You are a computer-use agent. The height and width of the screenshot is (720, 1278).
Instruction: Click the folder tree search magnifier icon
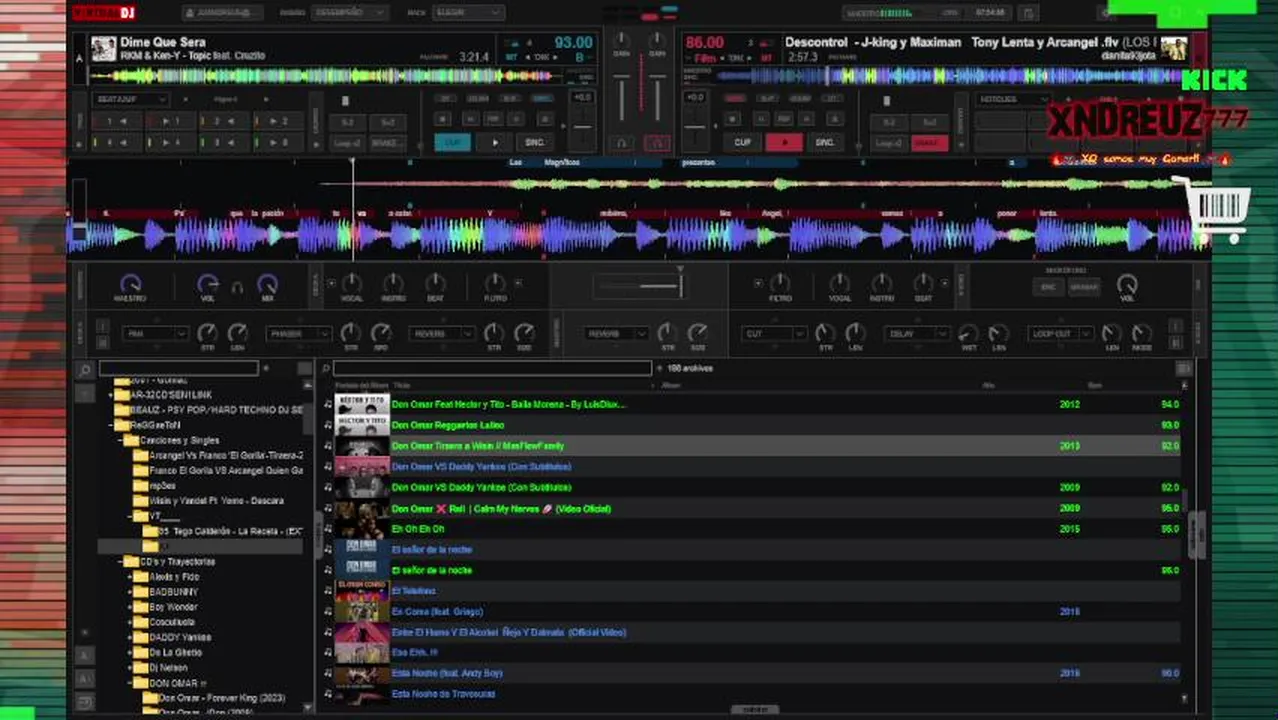(86, 369)
